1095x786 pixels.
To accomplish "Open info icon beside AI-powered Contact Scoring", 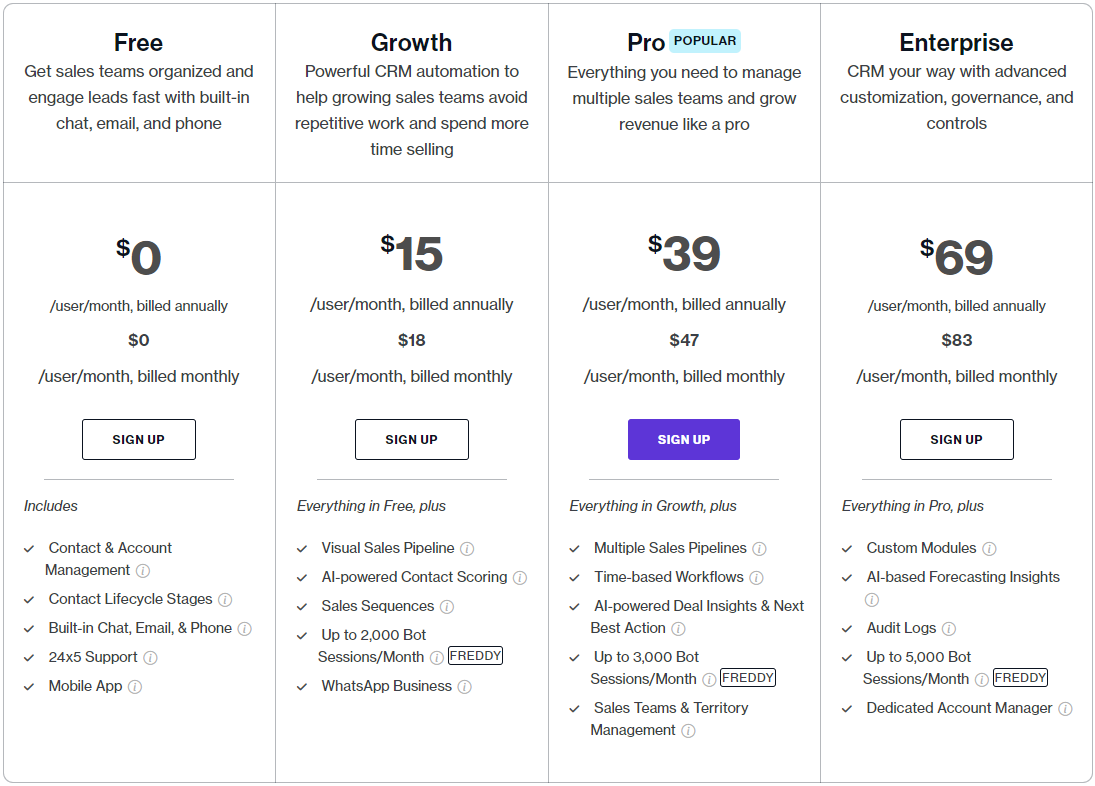I will tap(520, 578).
